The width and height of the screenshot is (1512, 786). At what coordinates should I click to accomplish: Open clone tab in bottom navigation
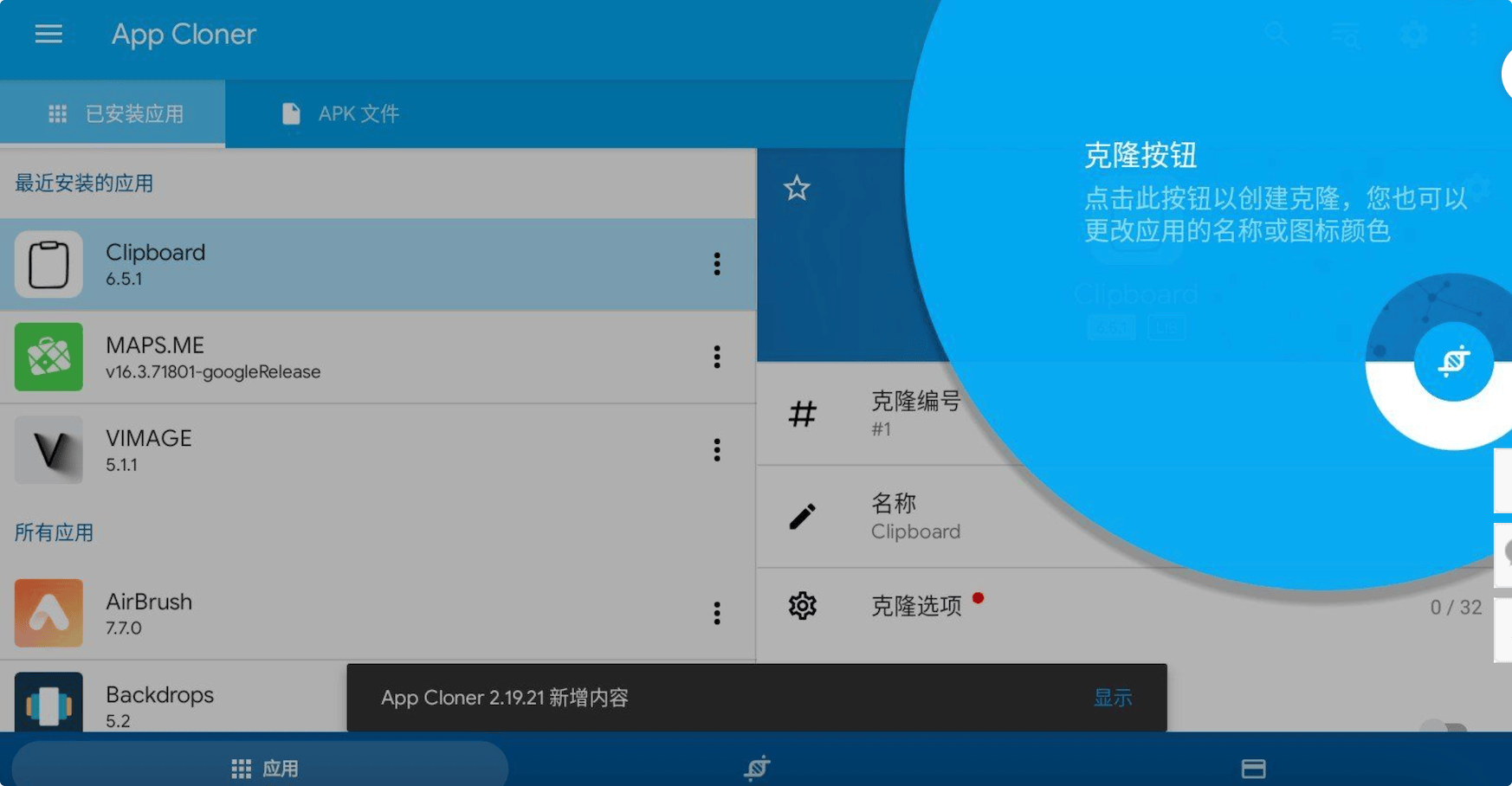point(756,768)
